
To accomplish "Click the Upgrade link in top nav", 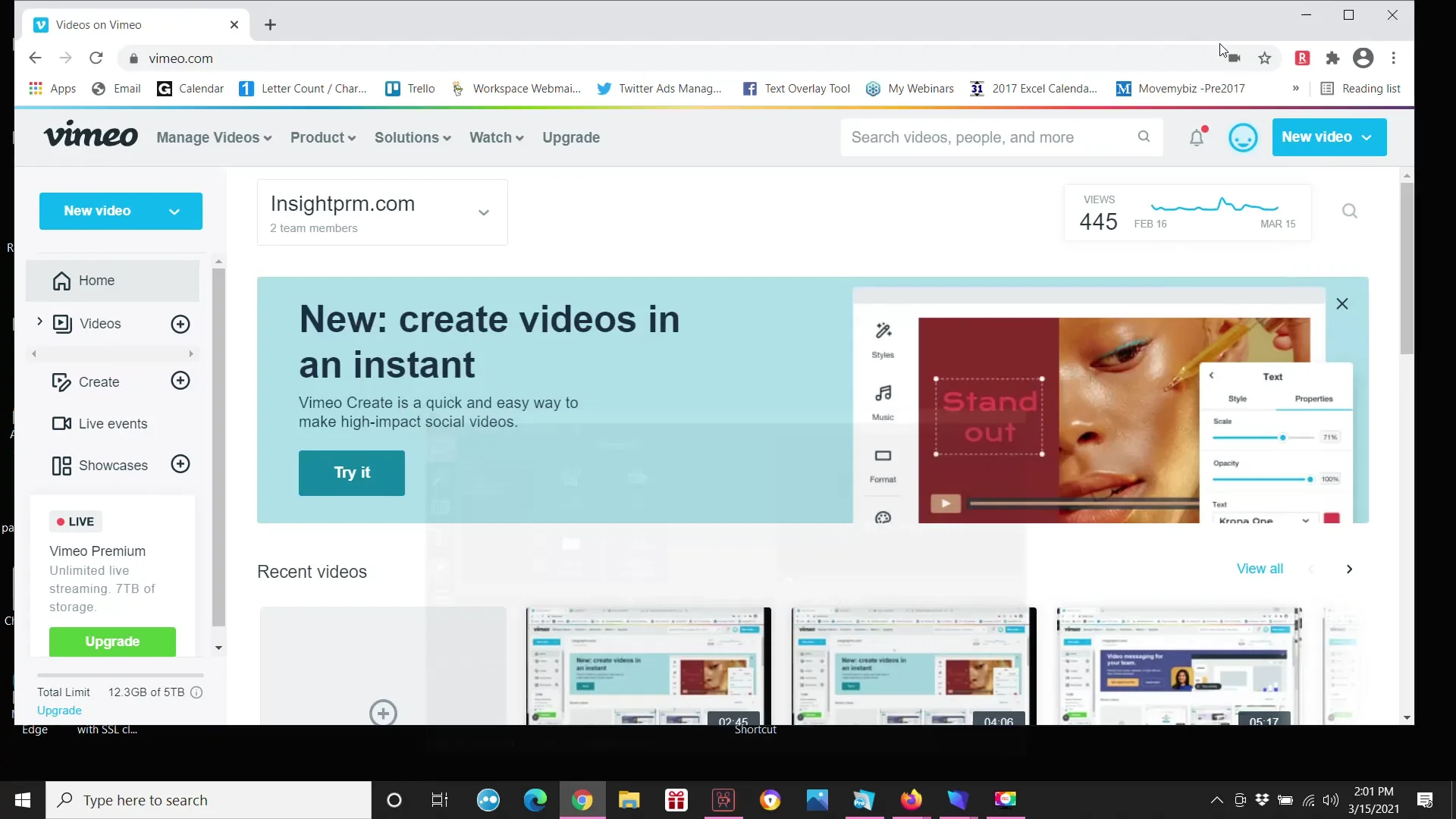I will click(571, 137).
